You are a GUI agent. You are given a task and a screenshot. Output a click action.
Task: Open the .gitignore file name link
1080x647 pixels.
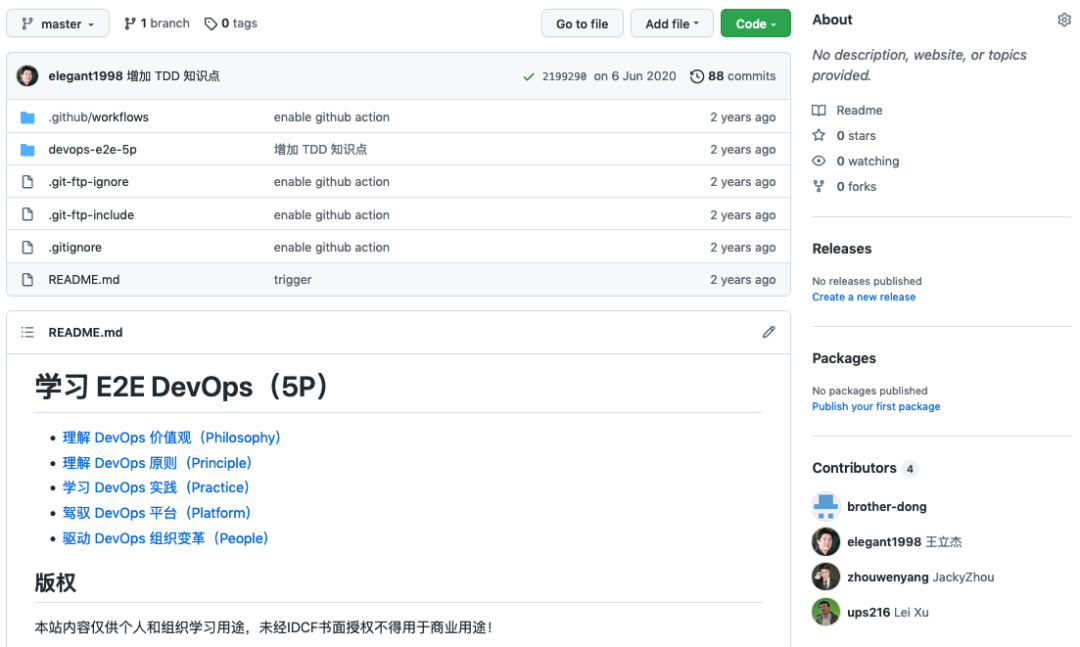75,247
